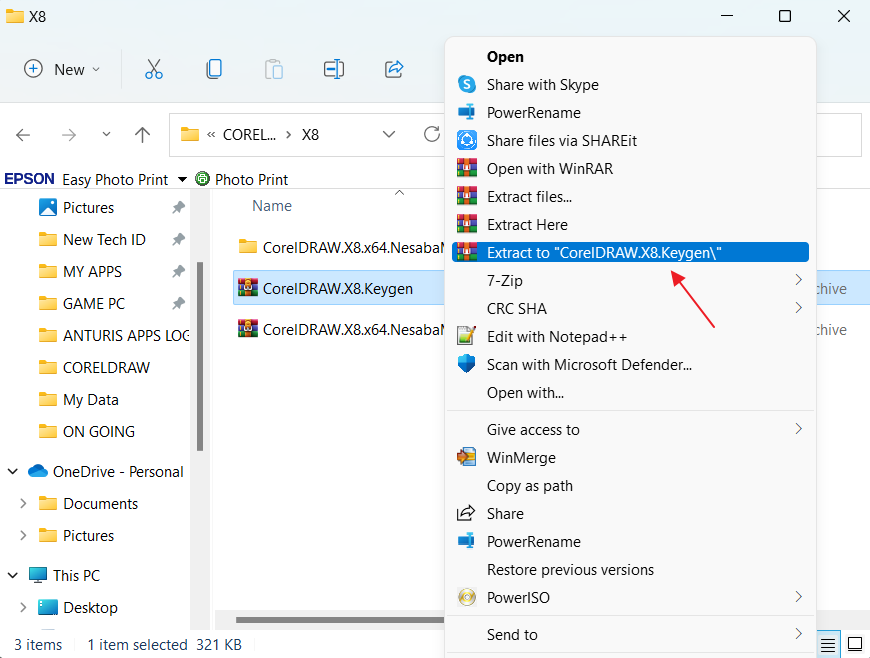The width and height of the screenshot is (870, 658).
Task: Open the New item button
Action: click(x=62, y=69)
